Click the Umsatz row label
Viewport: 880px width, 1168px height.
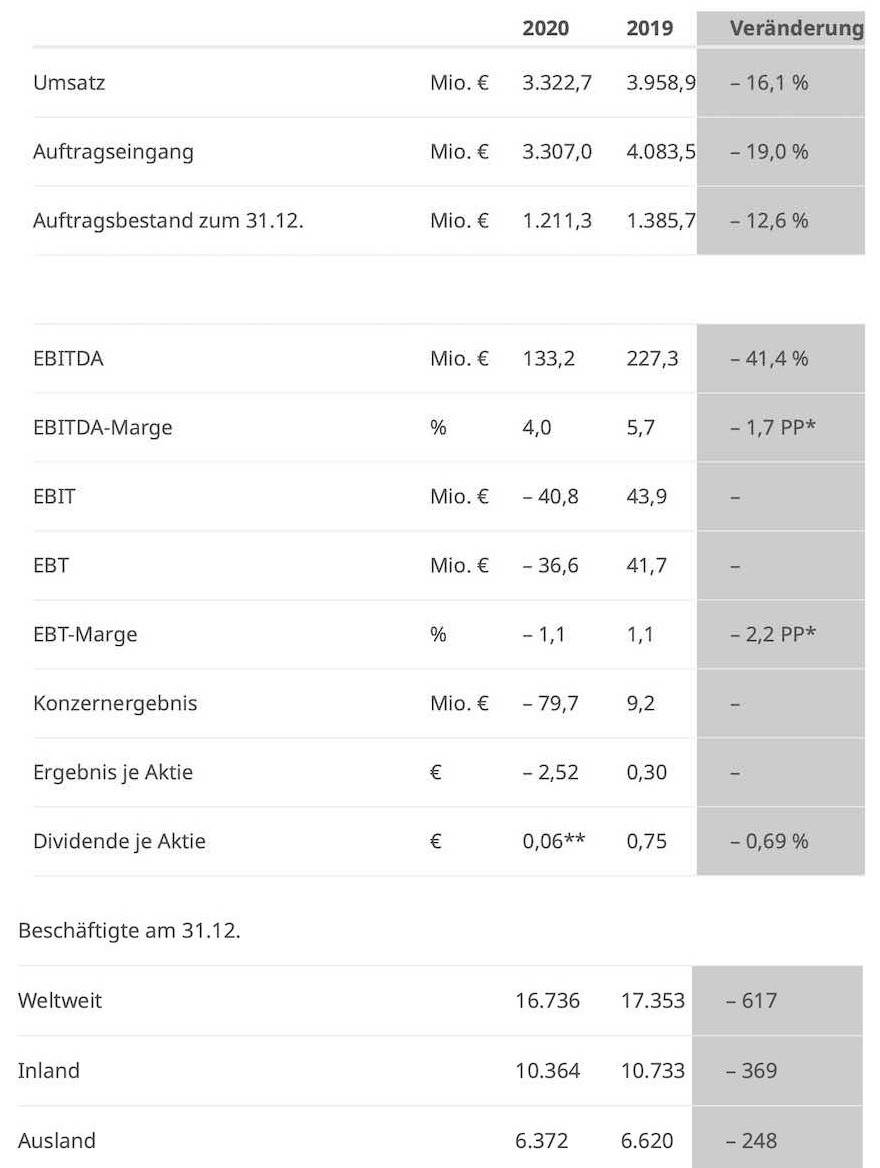[x=69, y=82]
